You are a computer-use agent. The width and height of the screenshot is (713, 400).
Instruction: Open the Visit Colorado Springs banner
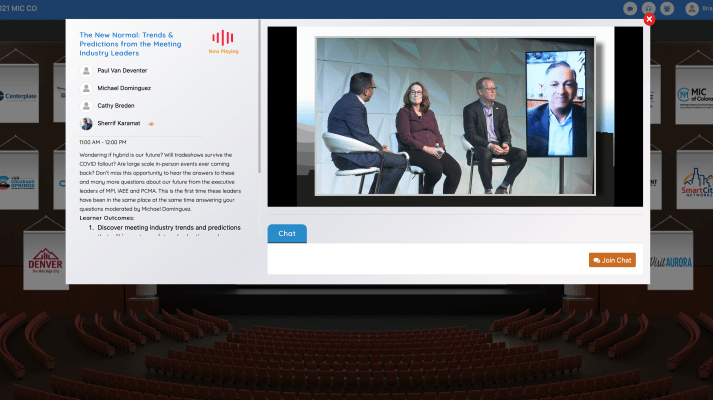19,181
